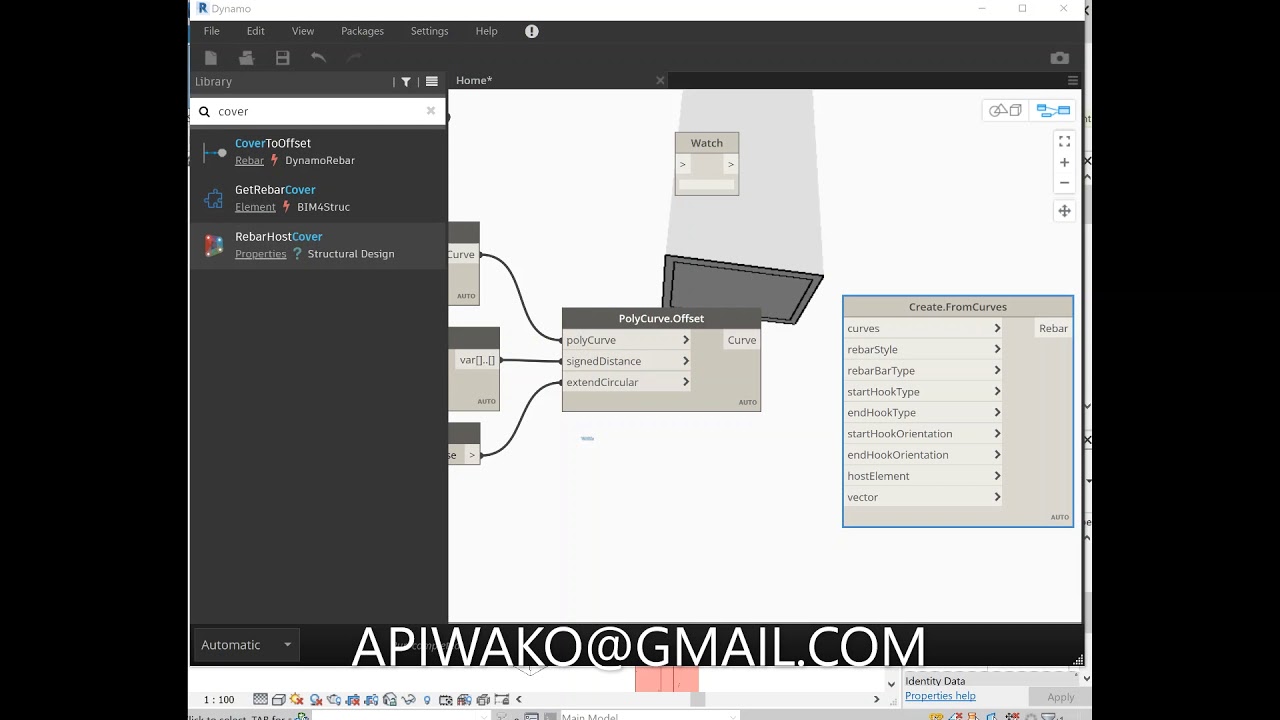
Task: Click the Create.FromCurves node title
Action: (x=958, y=307)
